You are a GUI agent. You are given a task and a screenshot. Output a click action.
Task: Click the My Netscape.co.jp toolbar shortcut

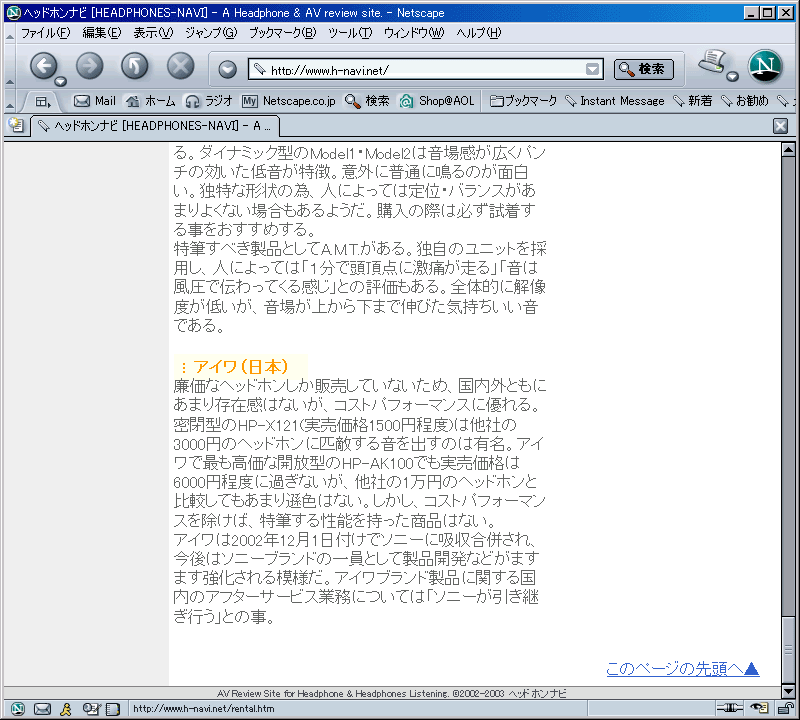(289, 101)
